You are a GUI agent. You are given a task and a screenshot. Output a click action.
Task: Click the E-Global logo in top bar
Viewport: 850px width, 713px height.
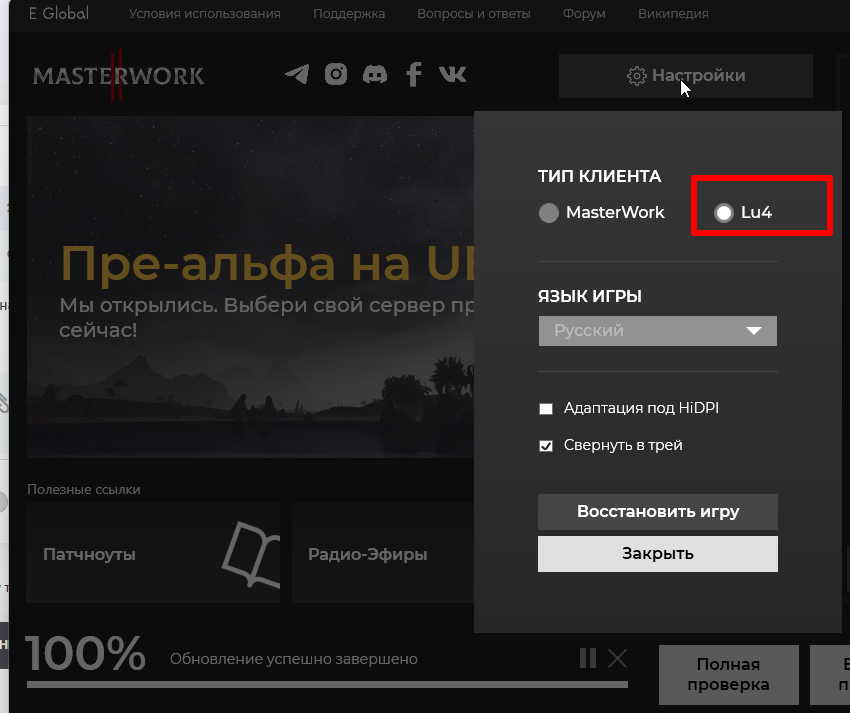(x=59, y=14)
